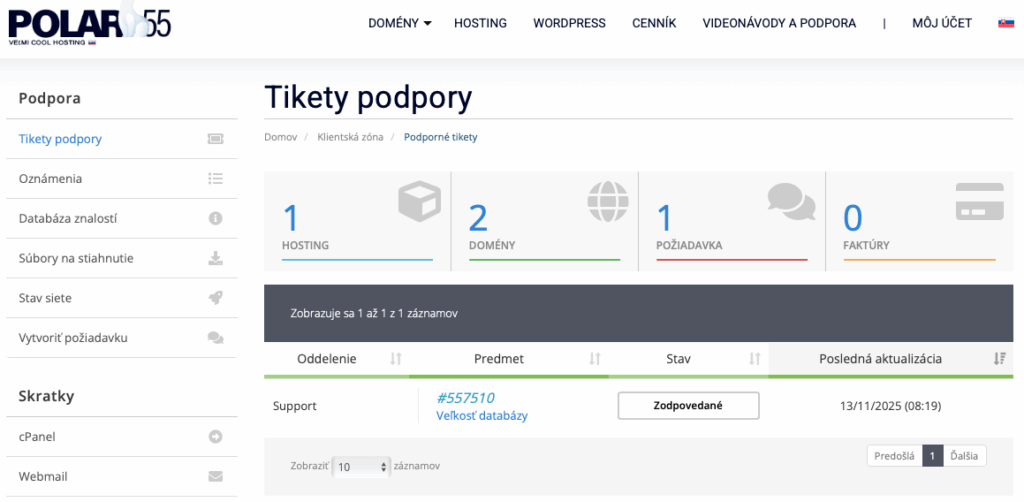
Task: Click the globe icon on Domény tile
Action: click(x=607, y=202)
